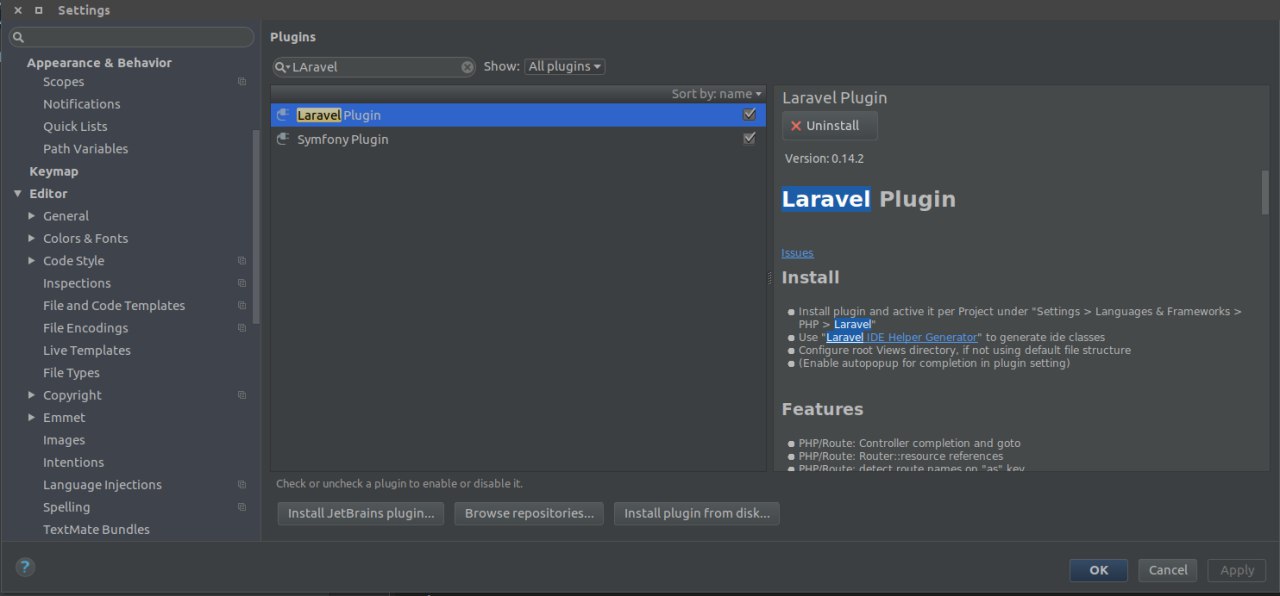Disable the Laravel Plugin checkbox

tap(749, 115)
